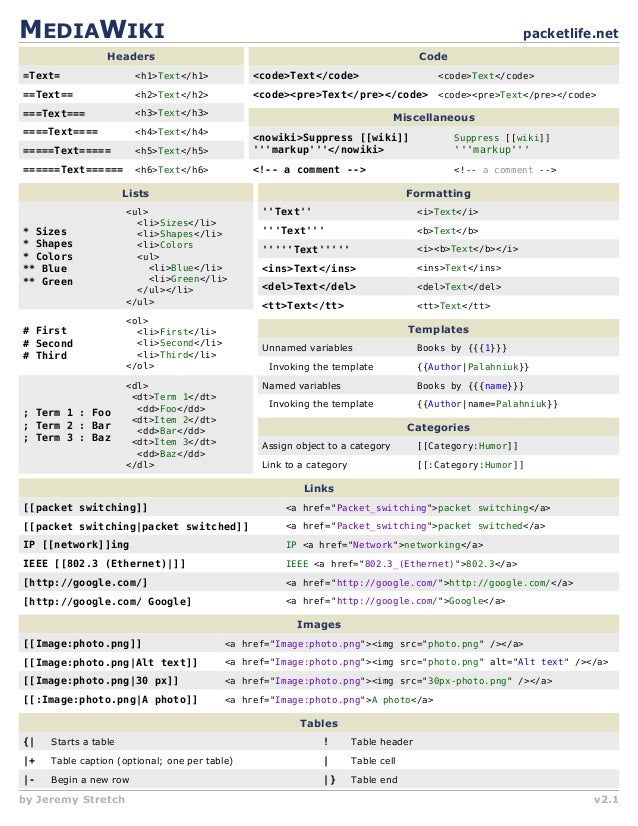The width and height of the screenshot is (638, 826).
Task: Select the Code section title
Action: tap(433, 56)
